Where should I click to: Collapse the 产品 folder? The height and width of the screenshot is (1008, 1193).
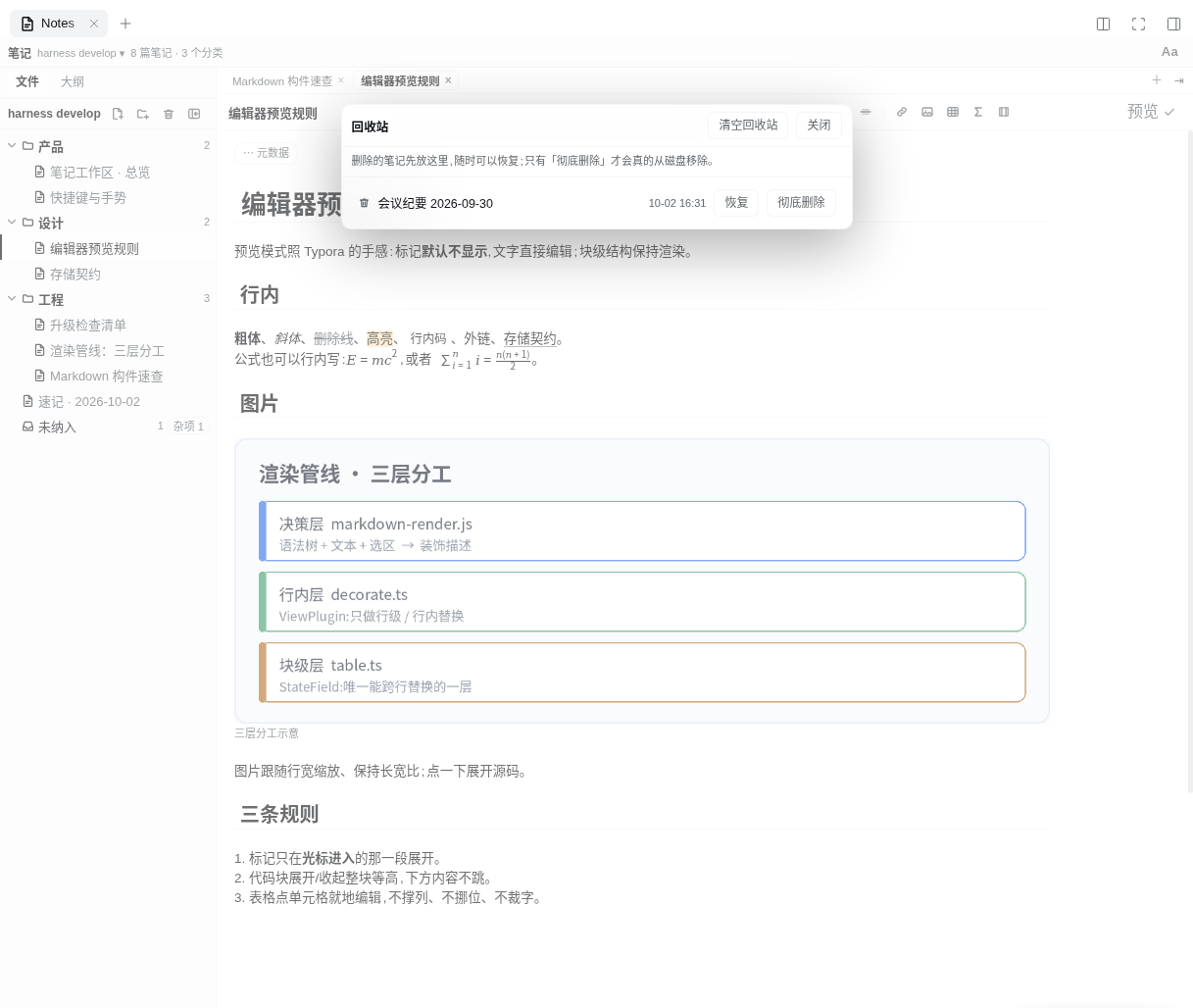click(x=12, y=146)
